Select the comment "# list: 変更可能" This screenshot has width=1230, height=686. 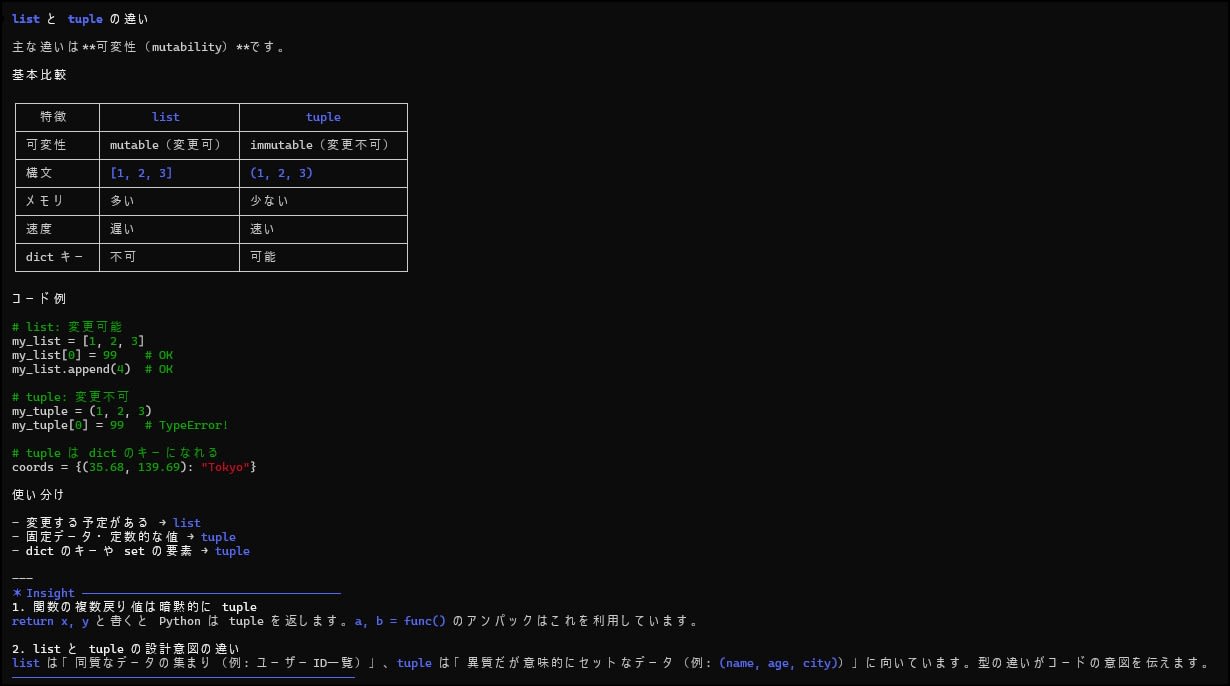point(66,325)
